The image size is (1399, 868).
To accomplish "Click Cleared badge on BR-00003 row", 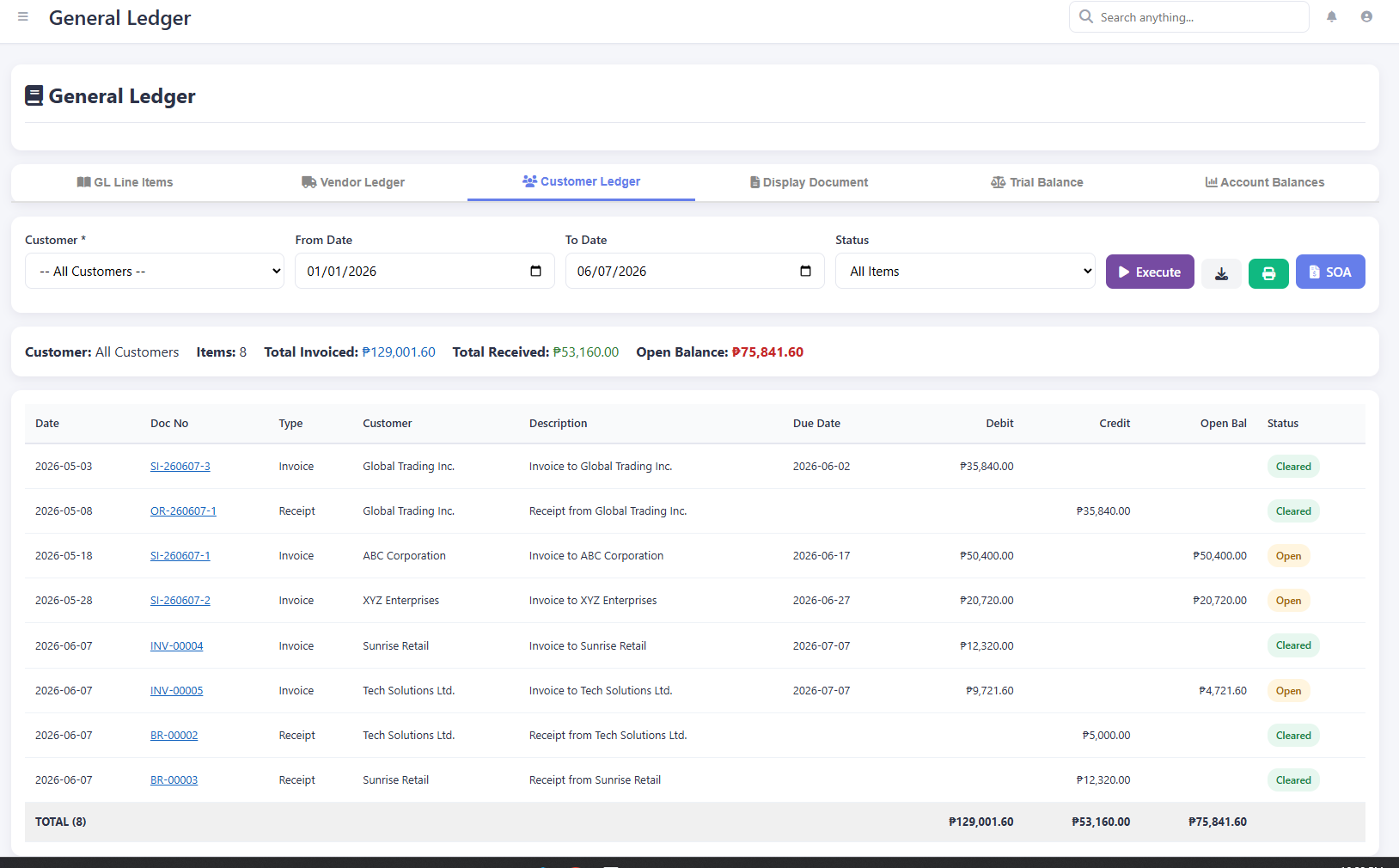I will [x=1293, y=780].
